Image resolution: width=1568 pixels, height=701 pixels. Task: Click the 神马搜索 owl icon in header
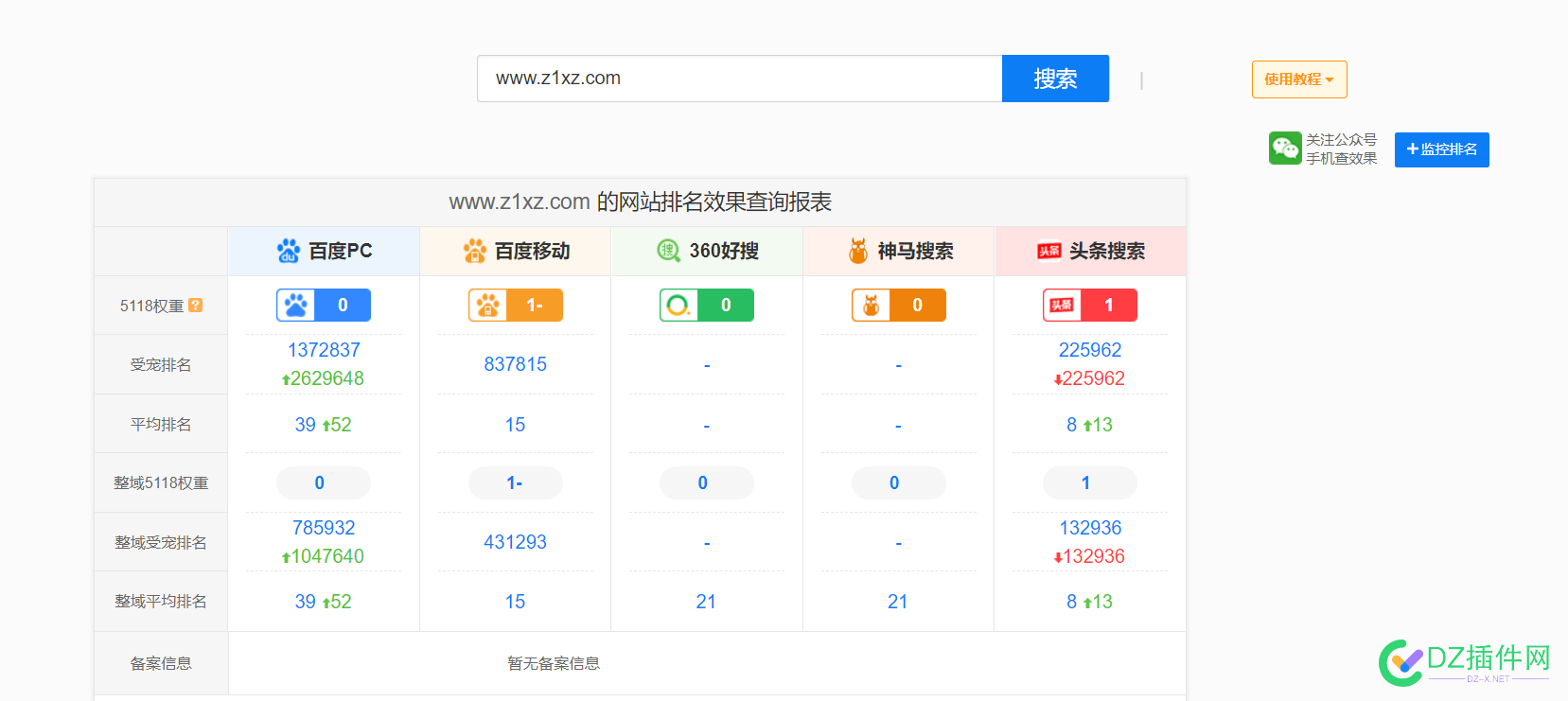[858, 251]
